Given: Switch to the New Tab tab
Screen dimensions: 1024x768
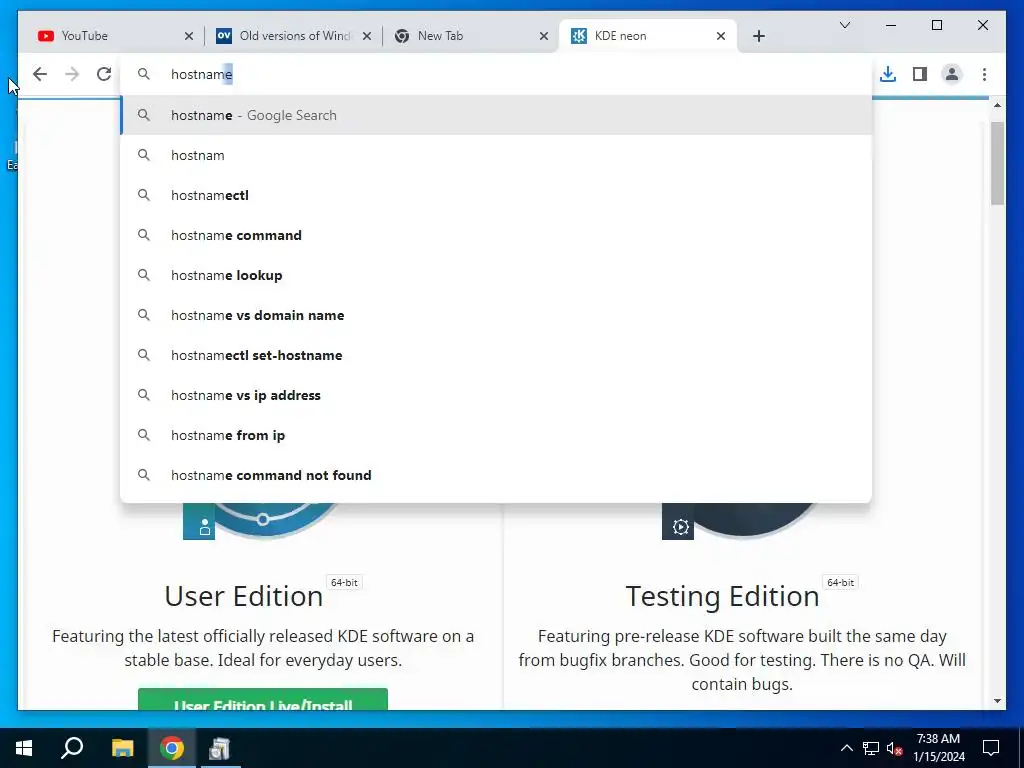Looking at the screenshot, I should pyautogui.click(x=470, y=36).
